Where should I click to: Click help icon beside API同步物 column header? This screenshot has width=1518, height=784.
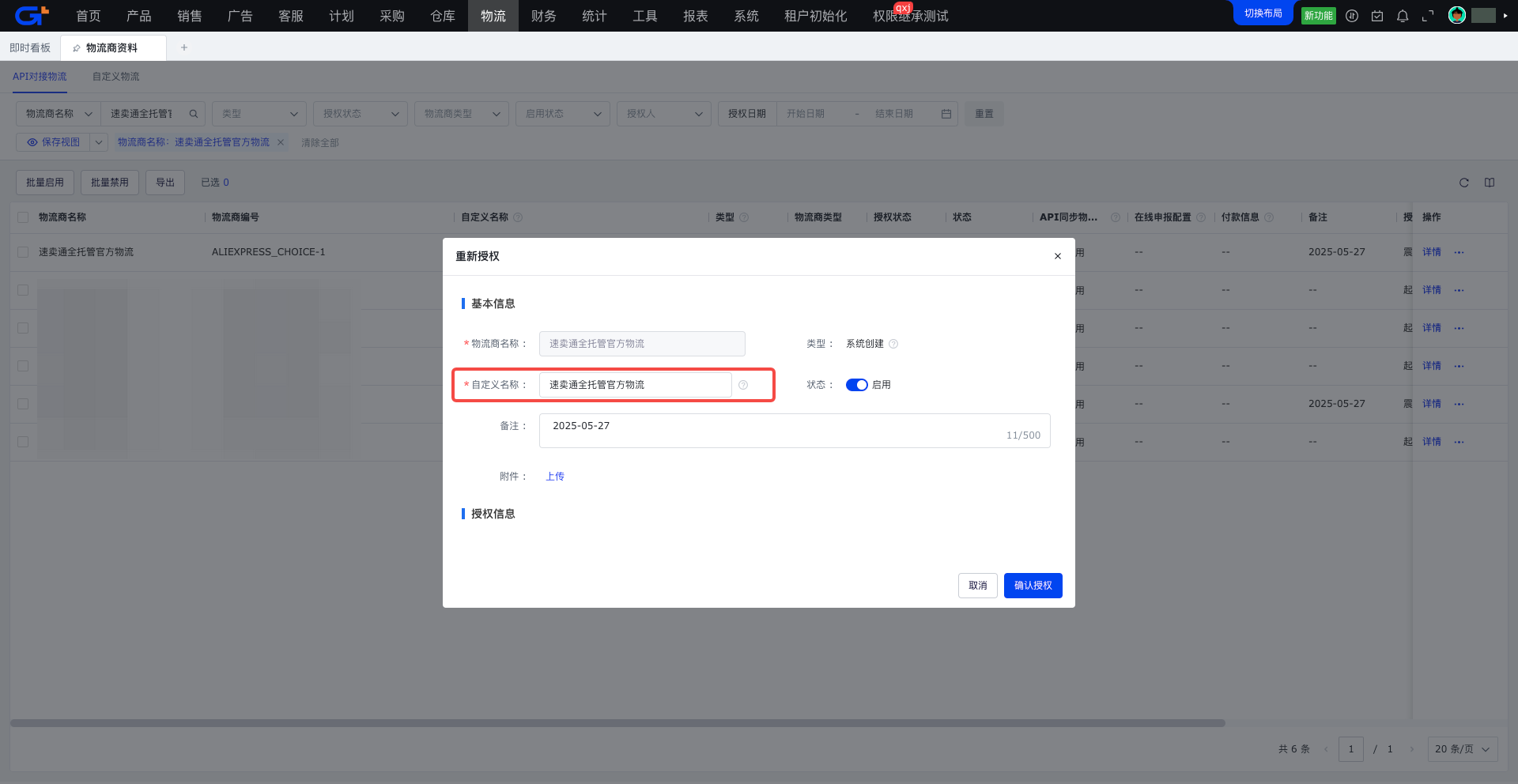1116,217
